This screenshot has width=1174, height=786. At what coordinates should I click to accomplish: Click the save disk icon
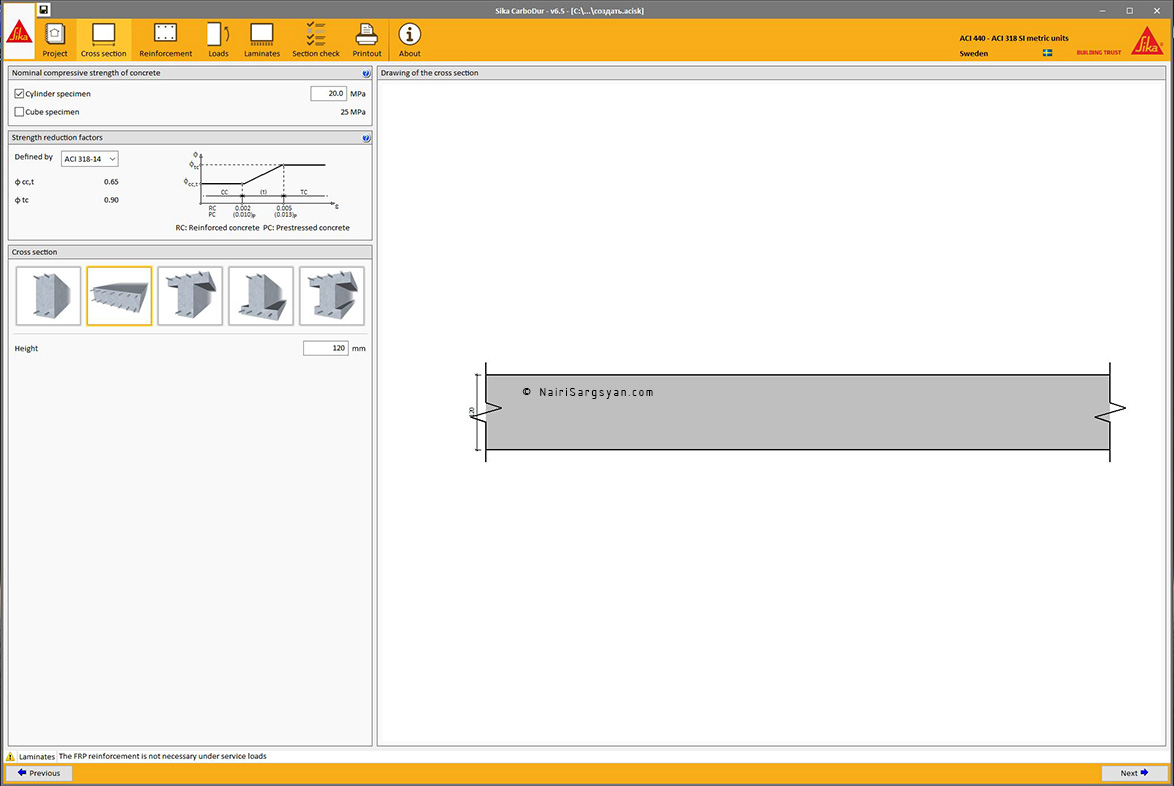click(x=43, y=10)
